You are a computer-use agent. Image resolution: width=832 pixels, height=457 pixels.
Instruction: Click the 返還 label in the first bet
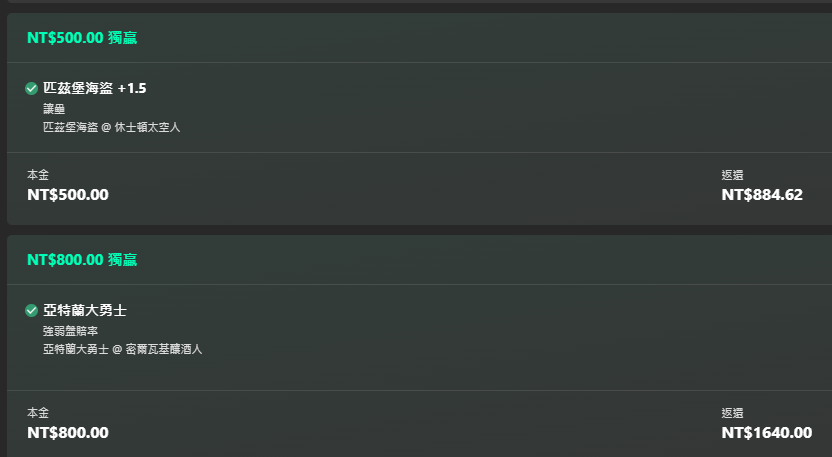[732, 175]
